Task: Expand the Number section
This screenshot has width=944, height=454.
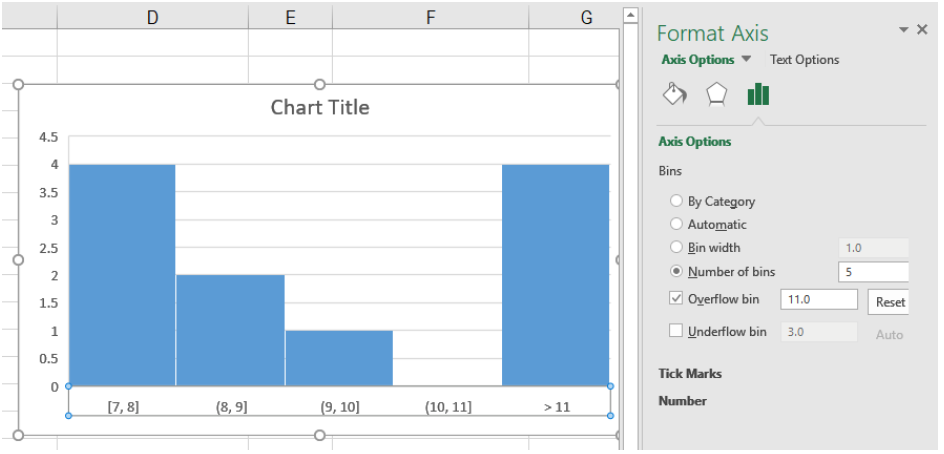Action: (683, 401)
